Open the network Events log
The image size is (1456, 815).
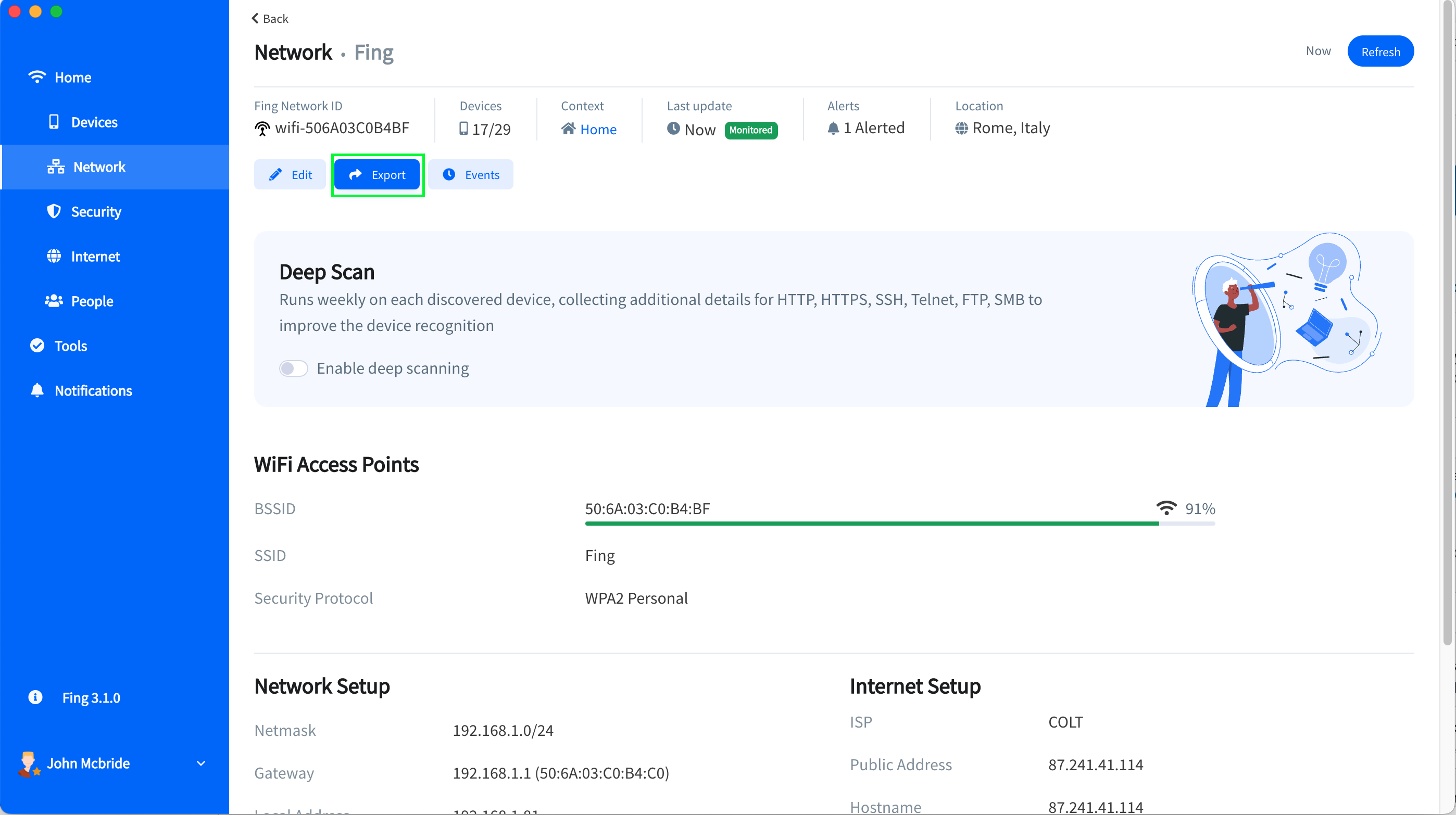point(471,174)
